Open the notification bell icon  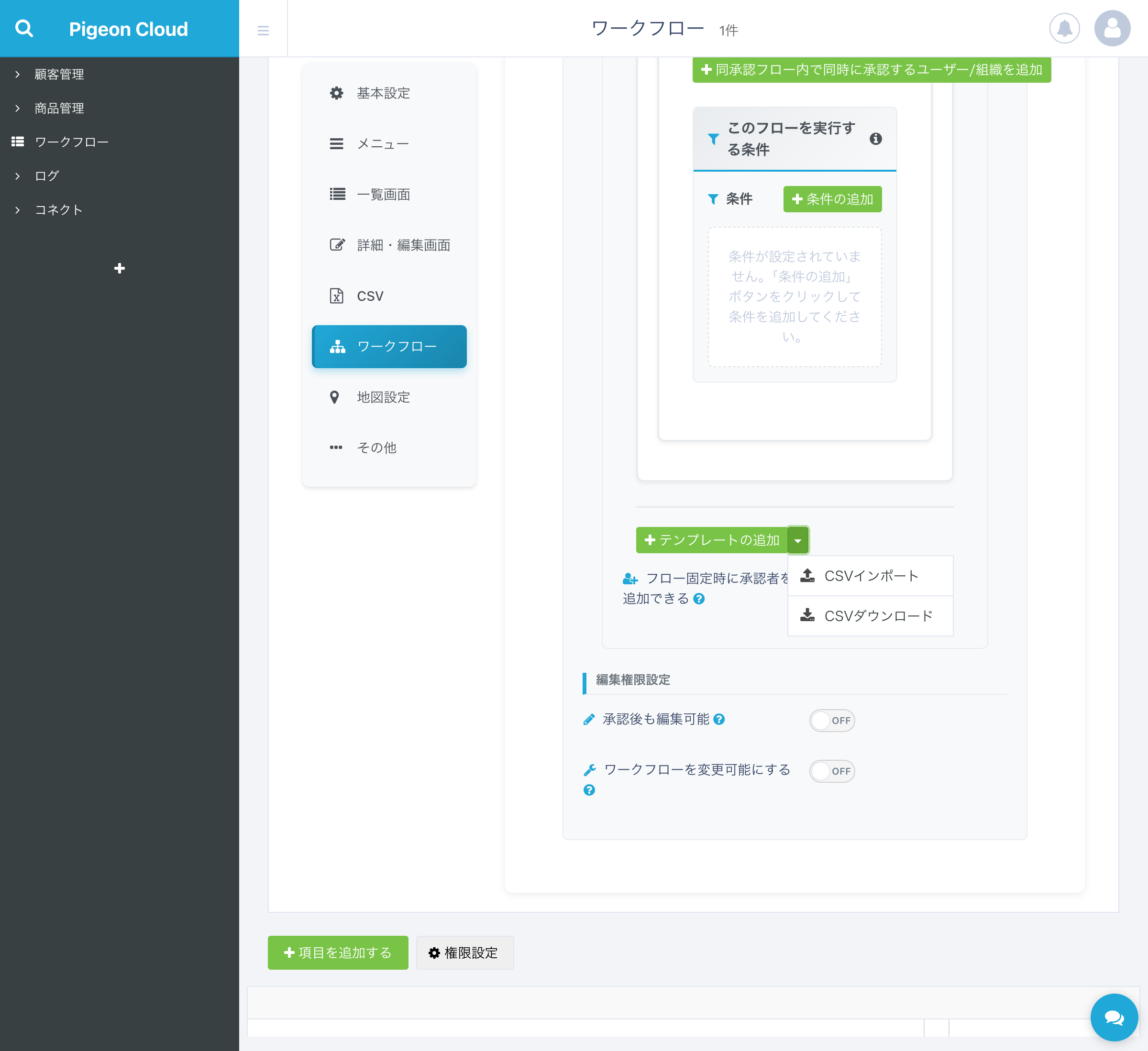(x=1064, y=29)
